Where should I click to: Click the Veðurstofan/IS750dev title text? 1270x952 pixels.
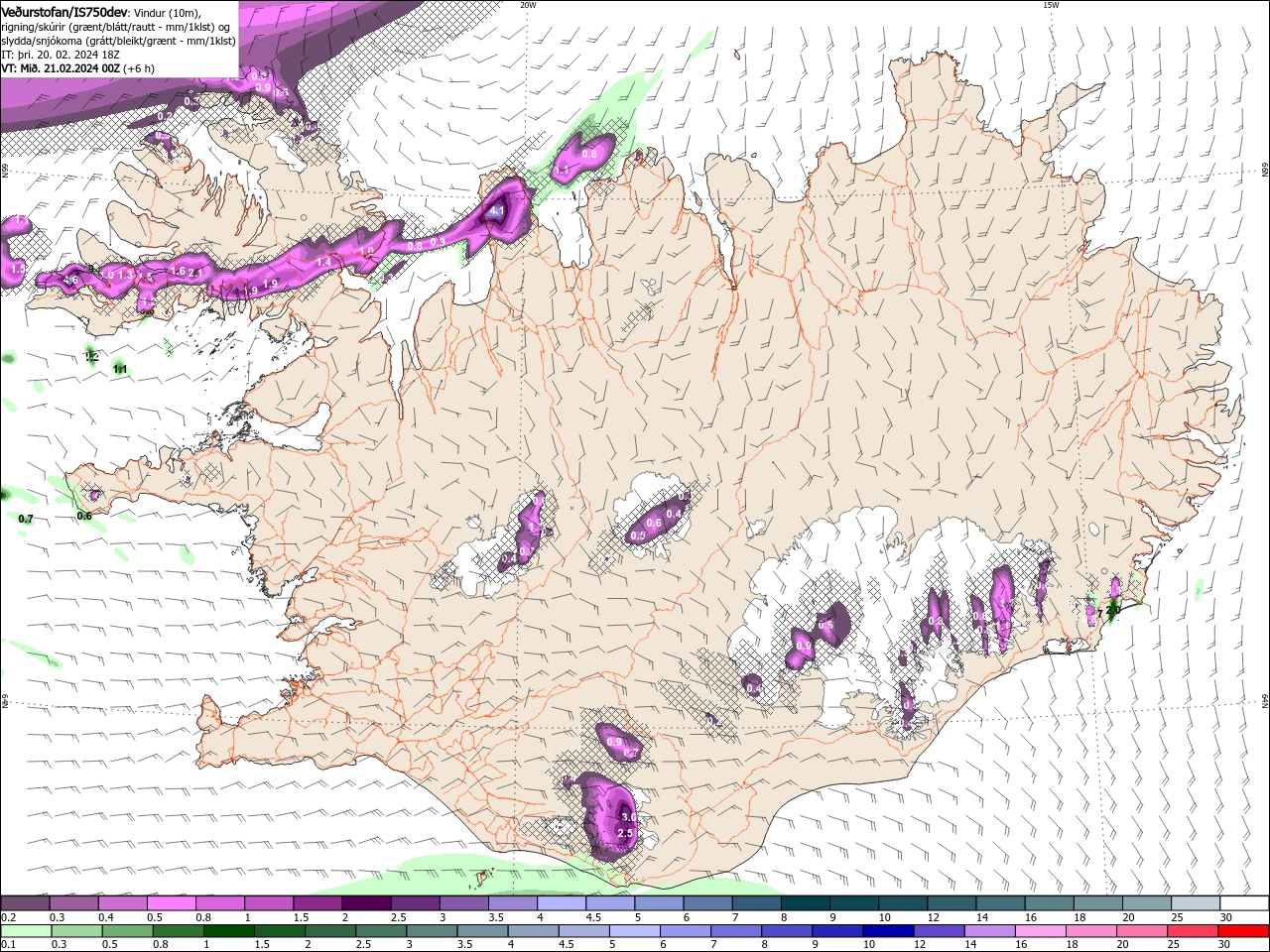coord(64,11)
